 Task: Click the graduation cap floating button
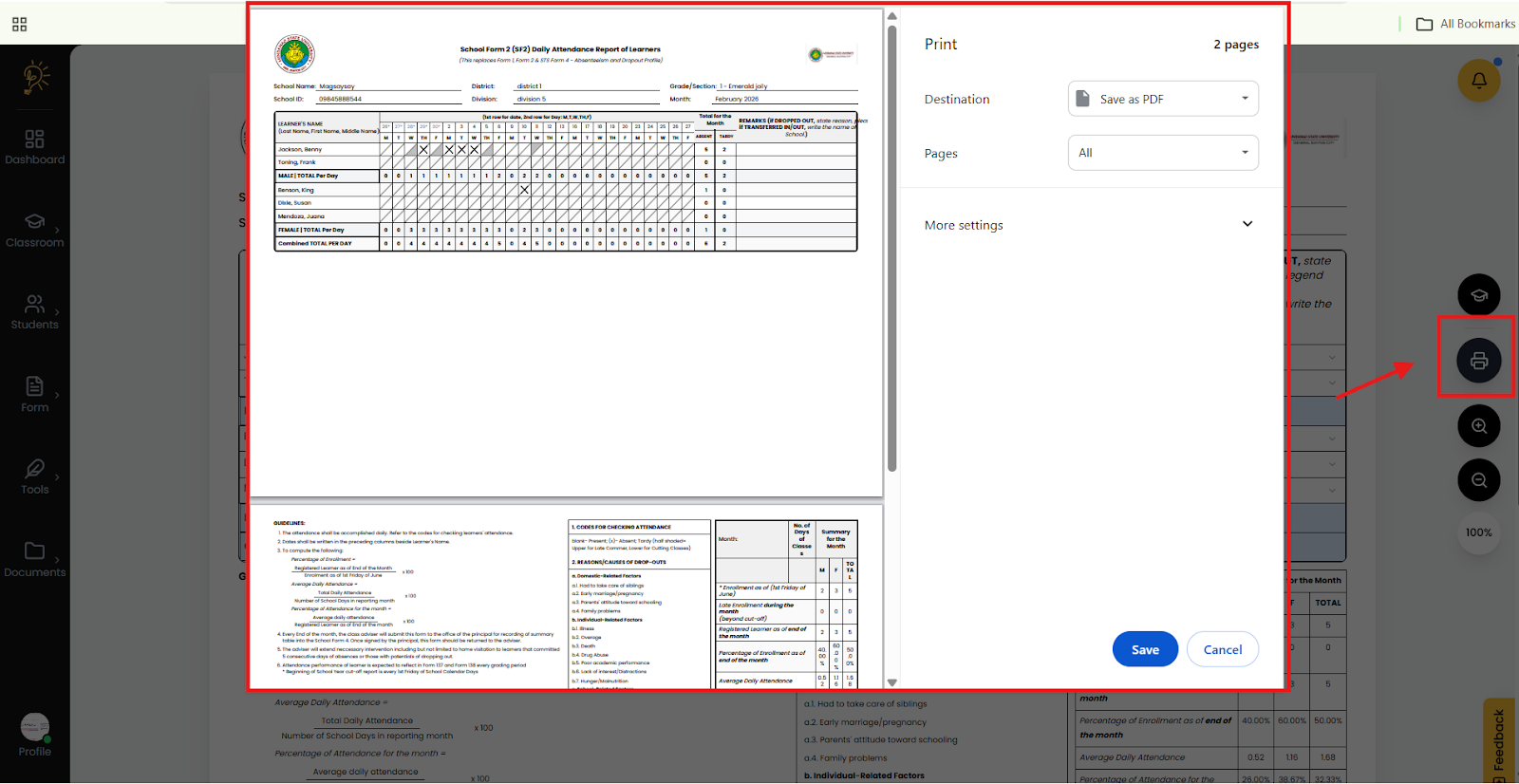click(x=1478, y=295)
